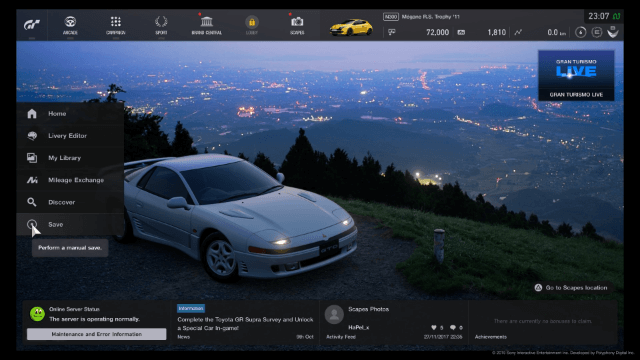Click the Home house icon
The width and height of the screenshot is (640, 360).
coord(32,113)
